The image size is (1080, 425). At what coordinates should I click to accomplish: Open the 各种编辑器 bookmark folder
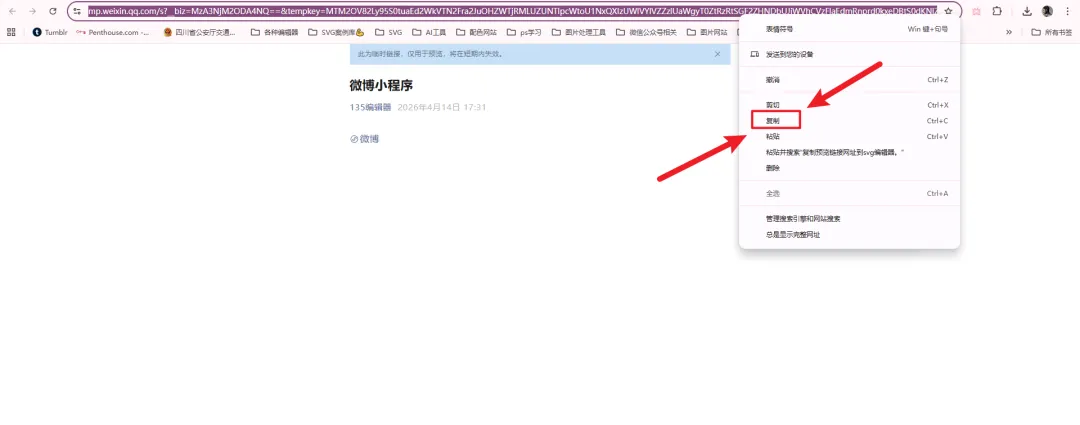click(x=275, y=32)
